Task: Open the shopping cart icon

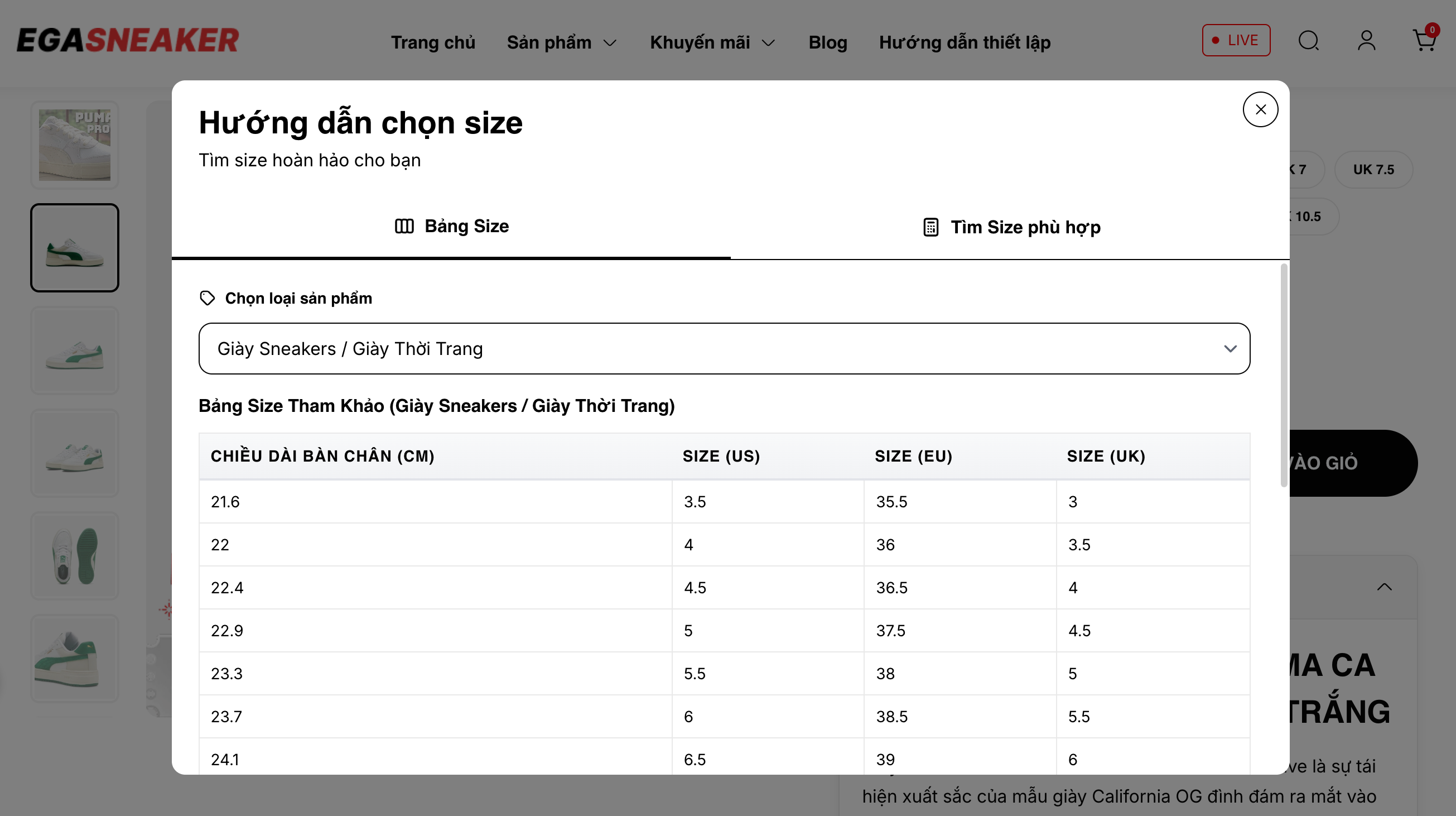Action: [1423, 41]
